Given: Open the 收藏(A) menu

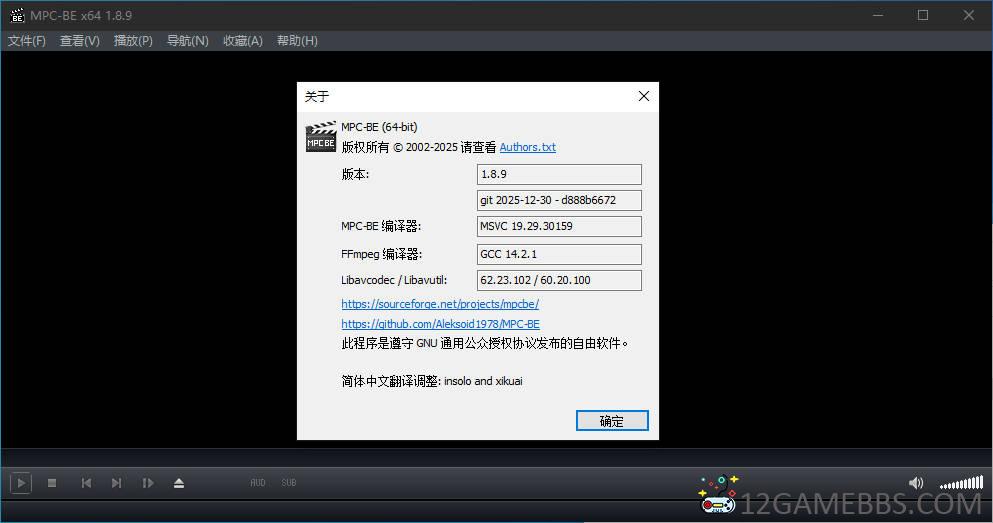Looking at the screenshot, I should (x=243, y=41).
